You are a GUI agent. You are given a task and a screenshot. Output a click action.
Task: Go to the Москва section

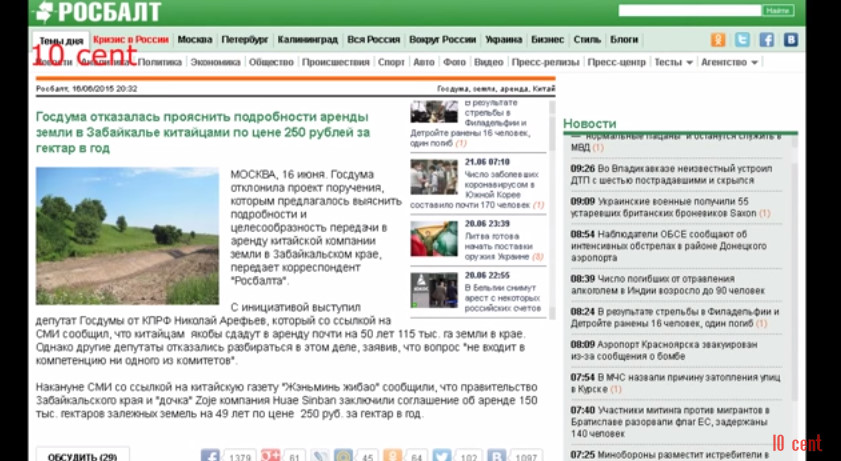pos(195,40)
